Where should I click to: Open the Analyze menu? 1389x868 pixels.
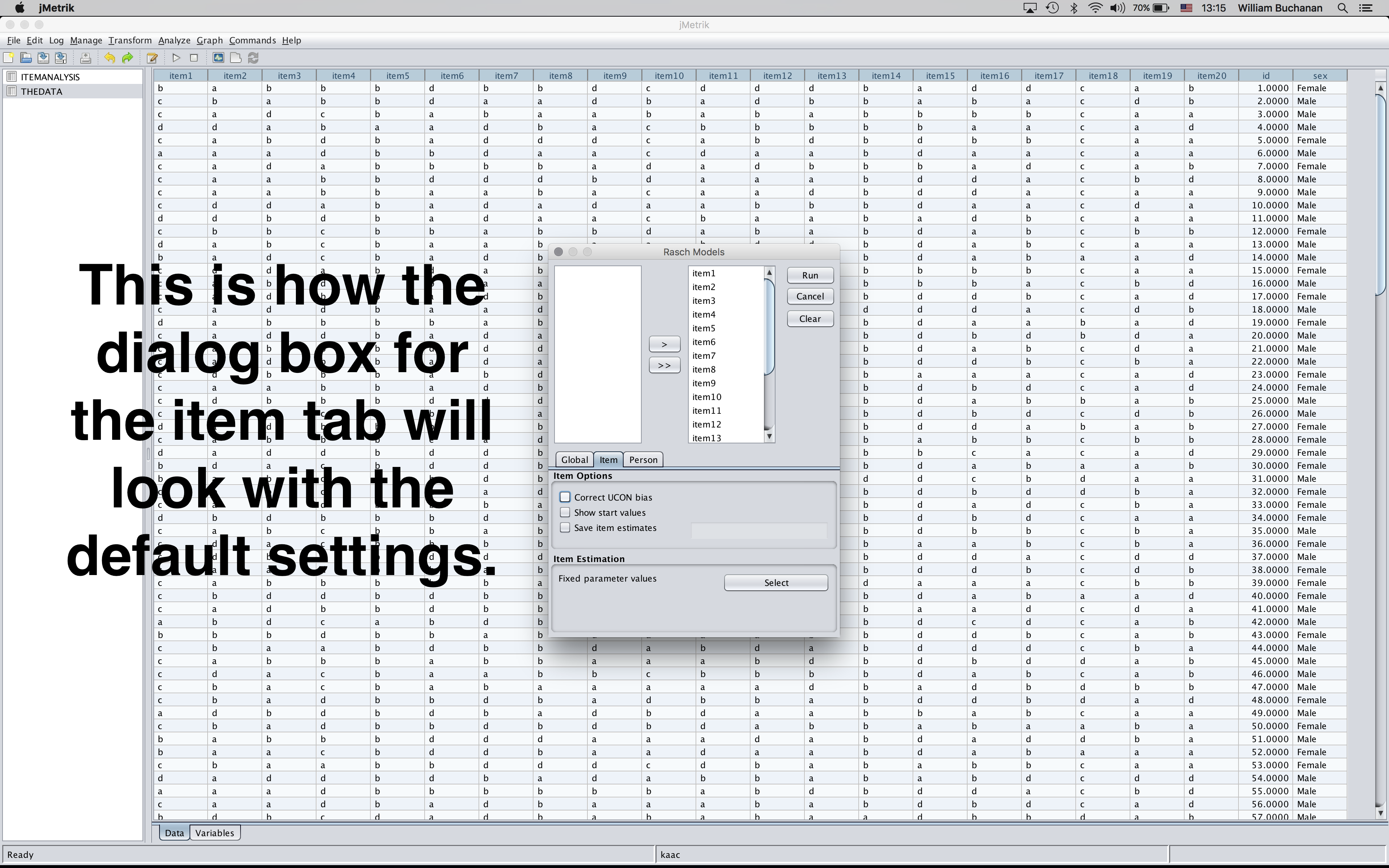point(174,40)
